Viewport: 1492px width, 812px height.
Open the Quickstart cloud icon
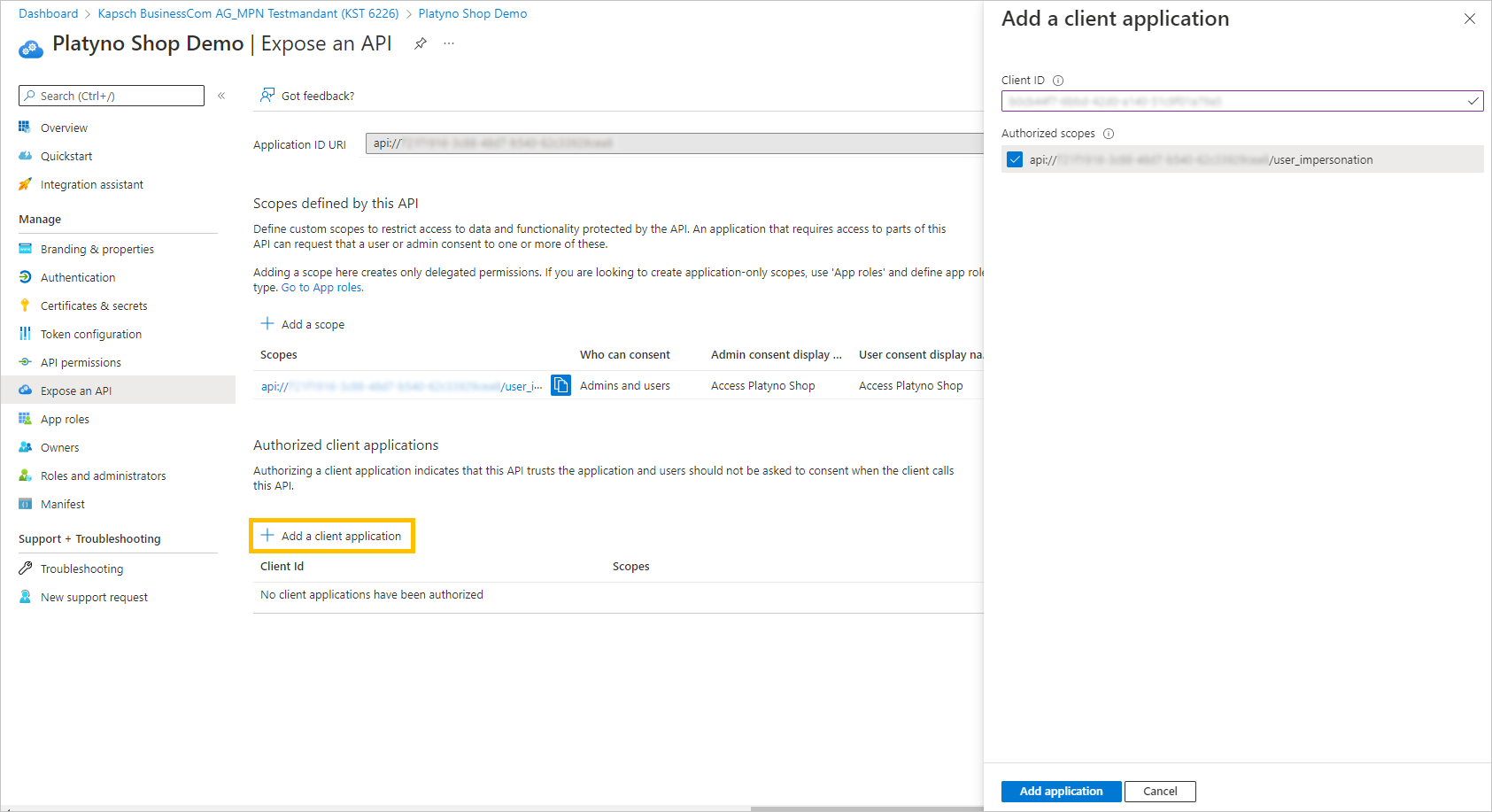[x=25, y=156]
